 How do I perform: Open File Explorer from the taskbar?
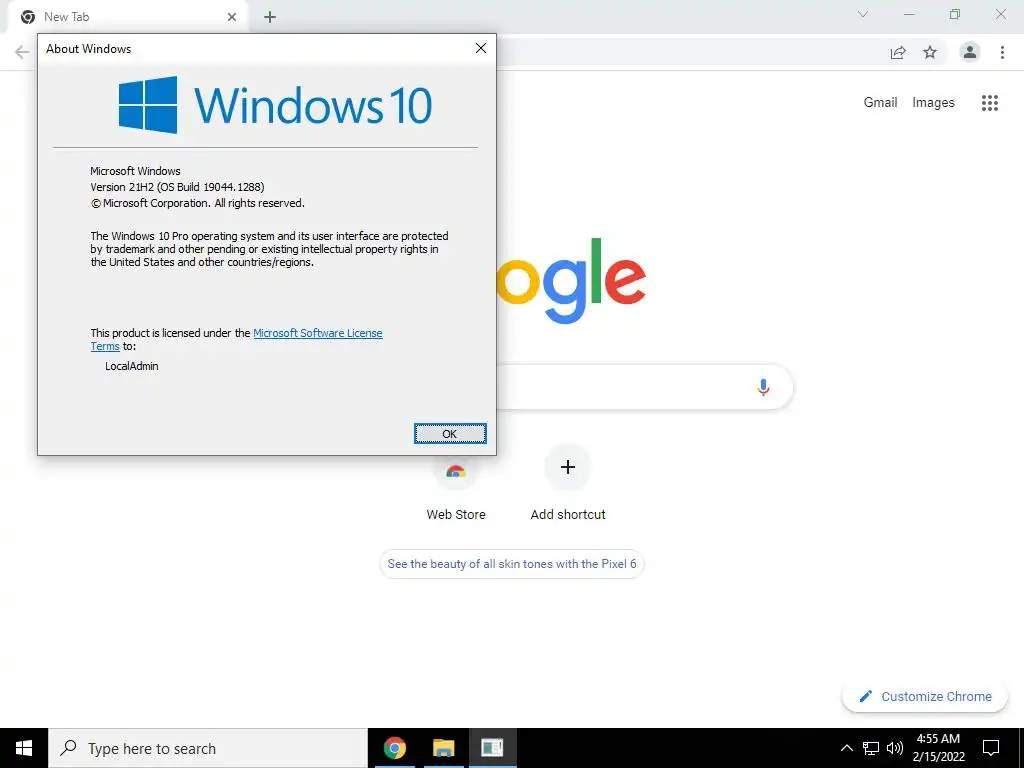point(443,748)
